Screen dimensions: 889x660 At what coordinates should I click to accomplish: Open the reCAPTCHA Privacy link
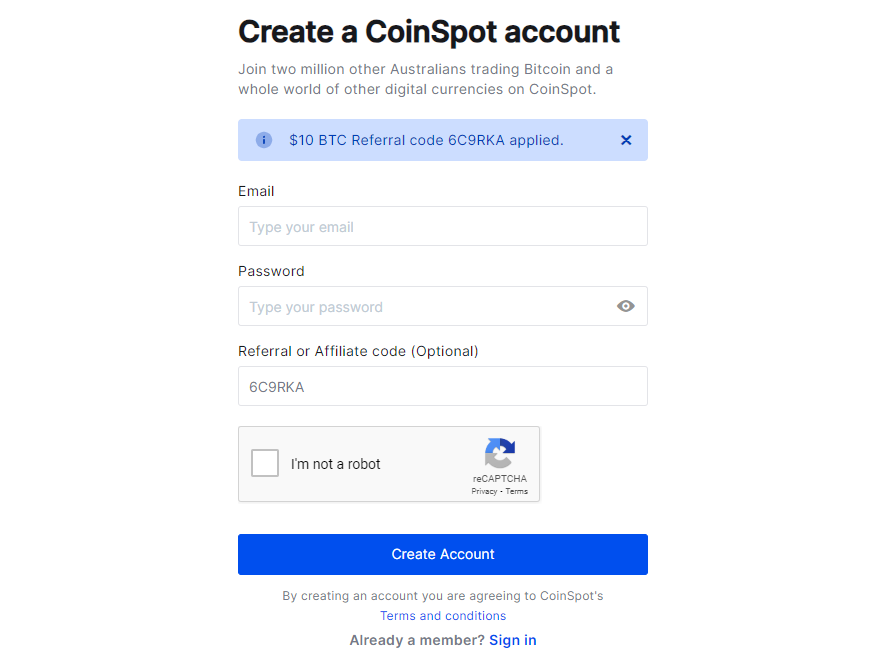[484, 492]
